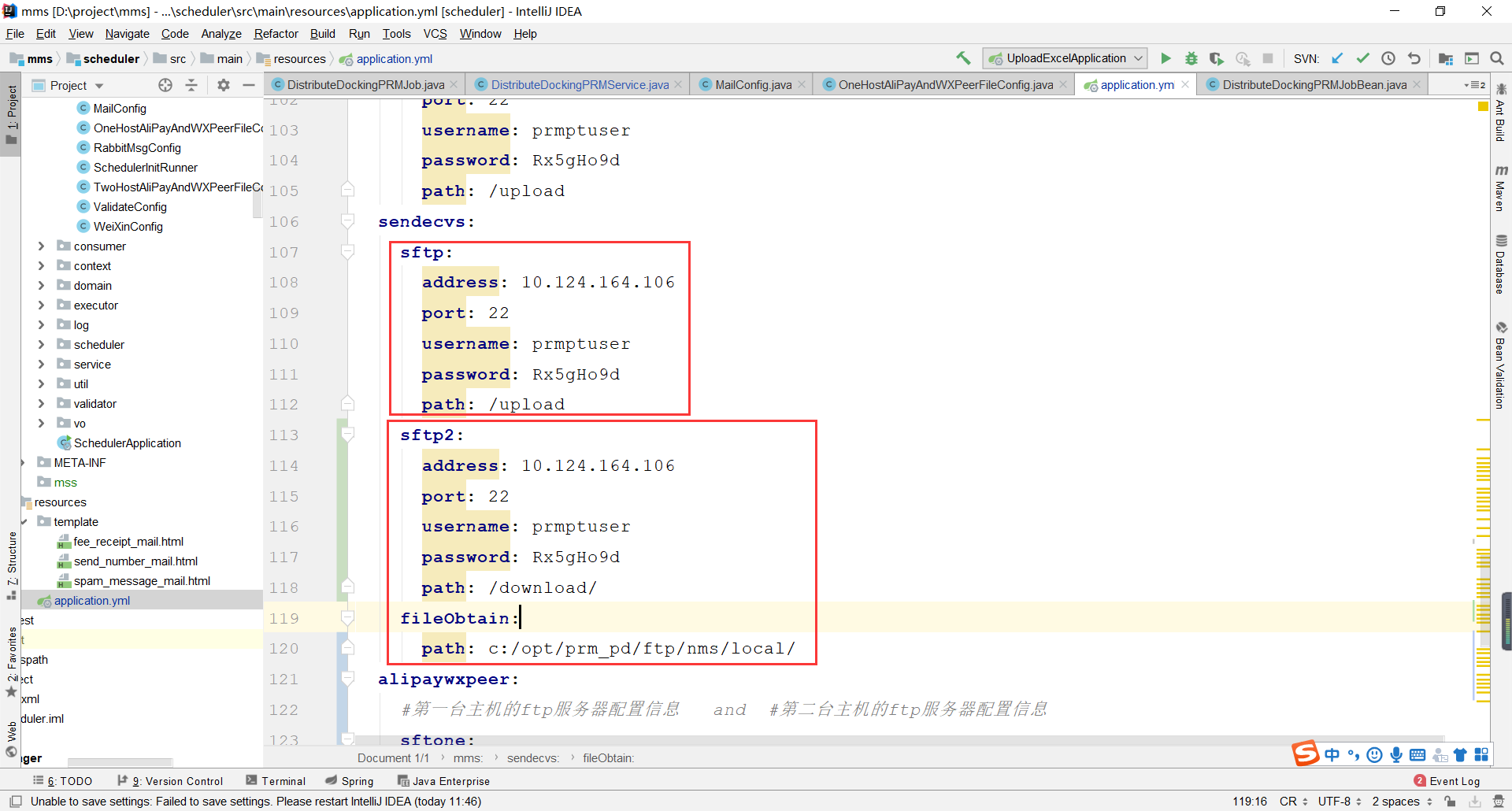Open Sogou voice input microphone icon

(x=1396, y=755)
